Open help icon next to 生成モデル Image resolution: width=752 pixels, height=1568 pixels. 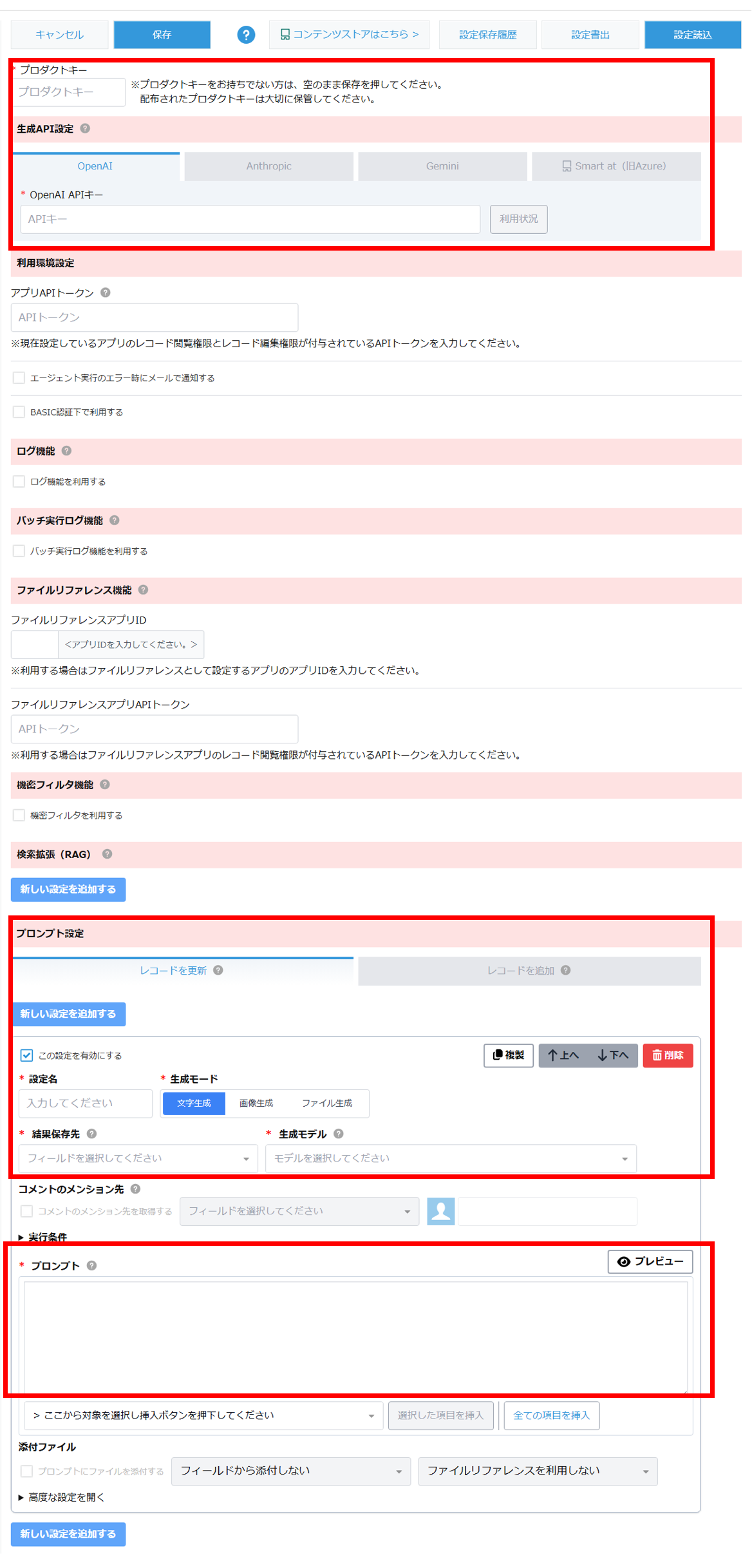click(x=339, y=1134)
